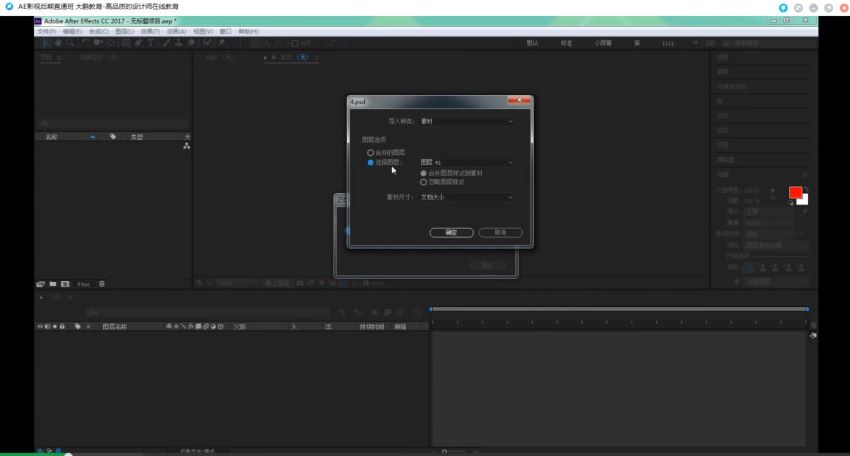Screen dimensions: 850x456
Task: Select the Puppet Pin tool
Action: click(x=221, y=43)
